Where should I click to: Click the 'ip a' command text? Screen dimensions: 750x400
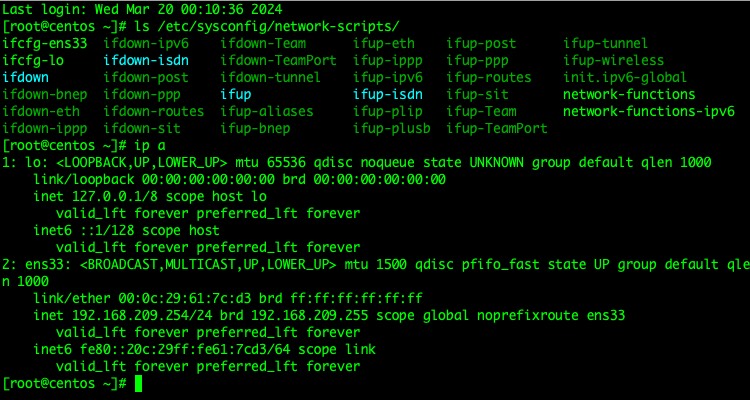point(150,145)
